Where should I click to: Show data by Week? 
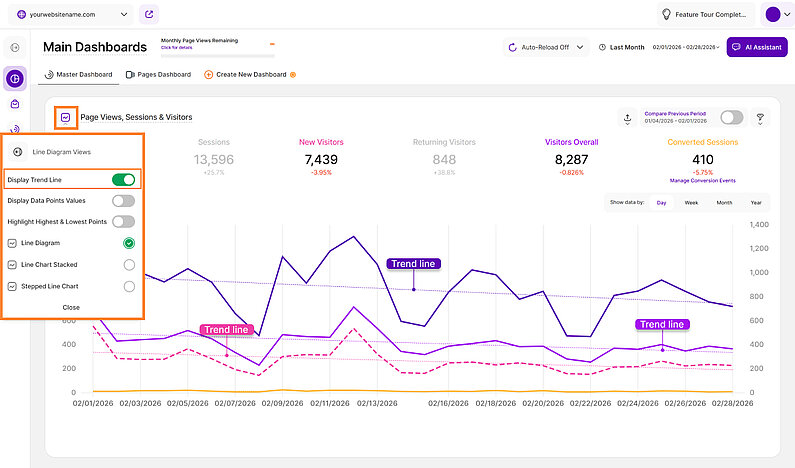[x=691, y=202]
